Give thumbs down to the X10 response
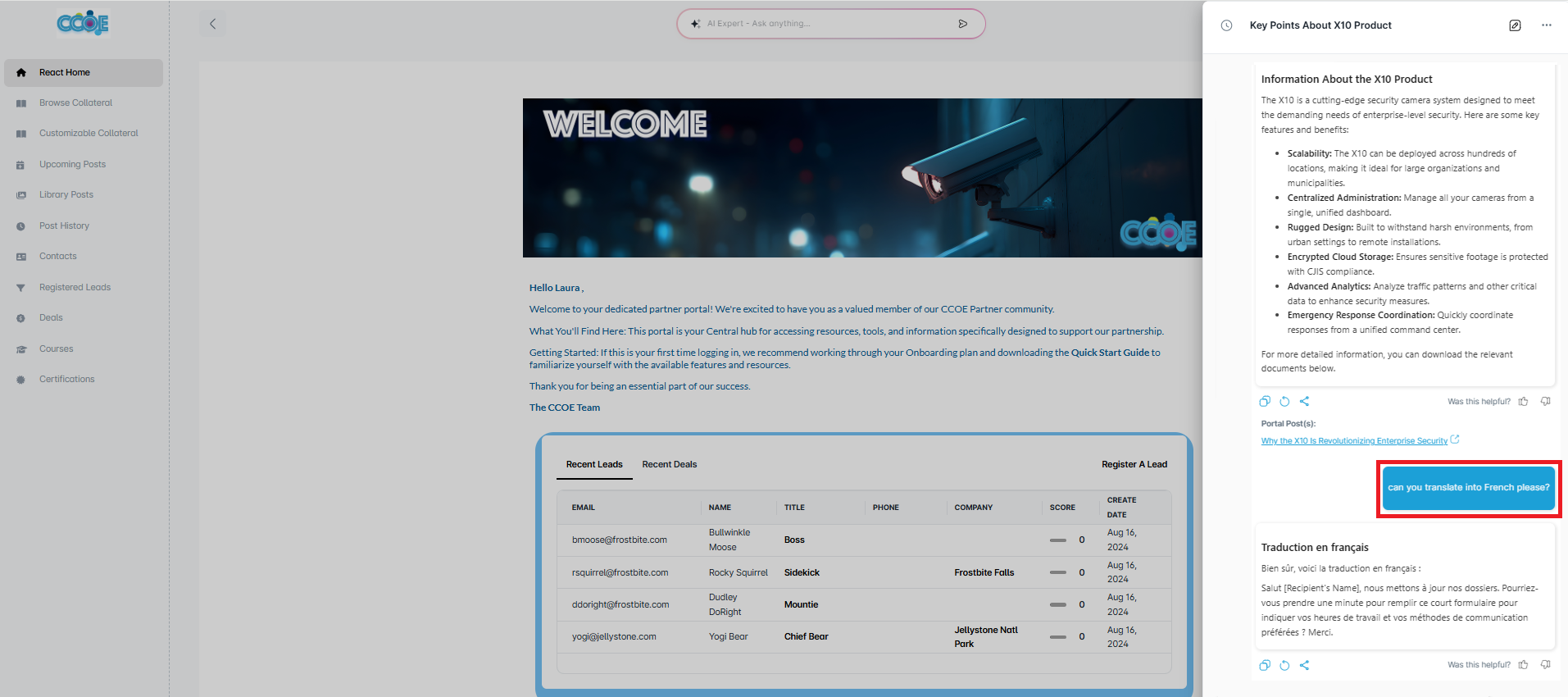The width and height of the screenshot is (1568, 697). [1545, 401]
